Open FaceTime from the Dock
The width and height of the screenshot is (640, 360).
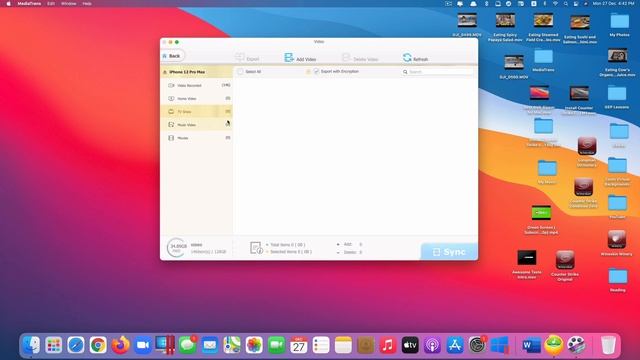point(276,345)
